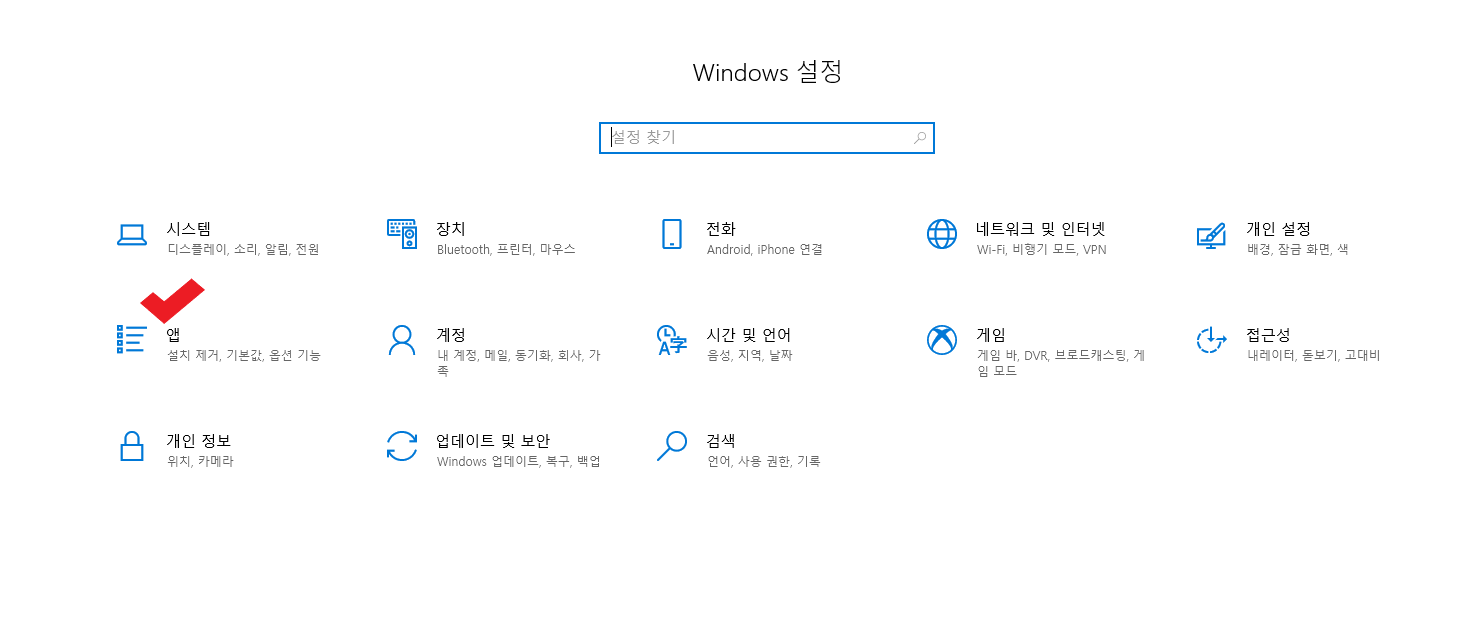The width and height of the screenshot is (1481, 621).
Task: Click the text '배경, 잠금 화면, 색'
Action: pos(1297,250)
